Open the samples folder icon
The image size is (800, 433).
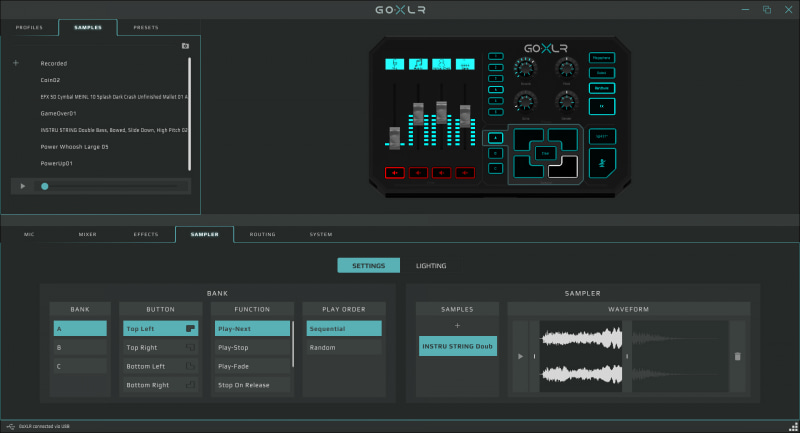click(x=185, y=46)
